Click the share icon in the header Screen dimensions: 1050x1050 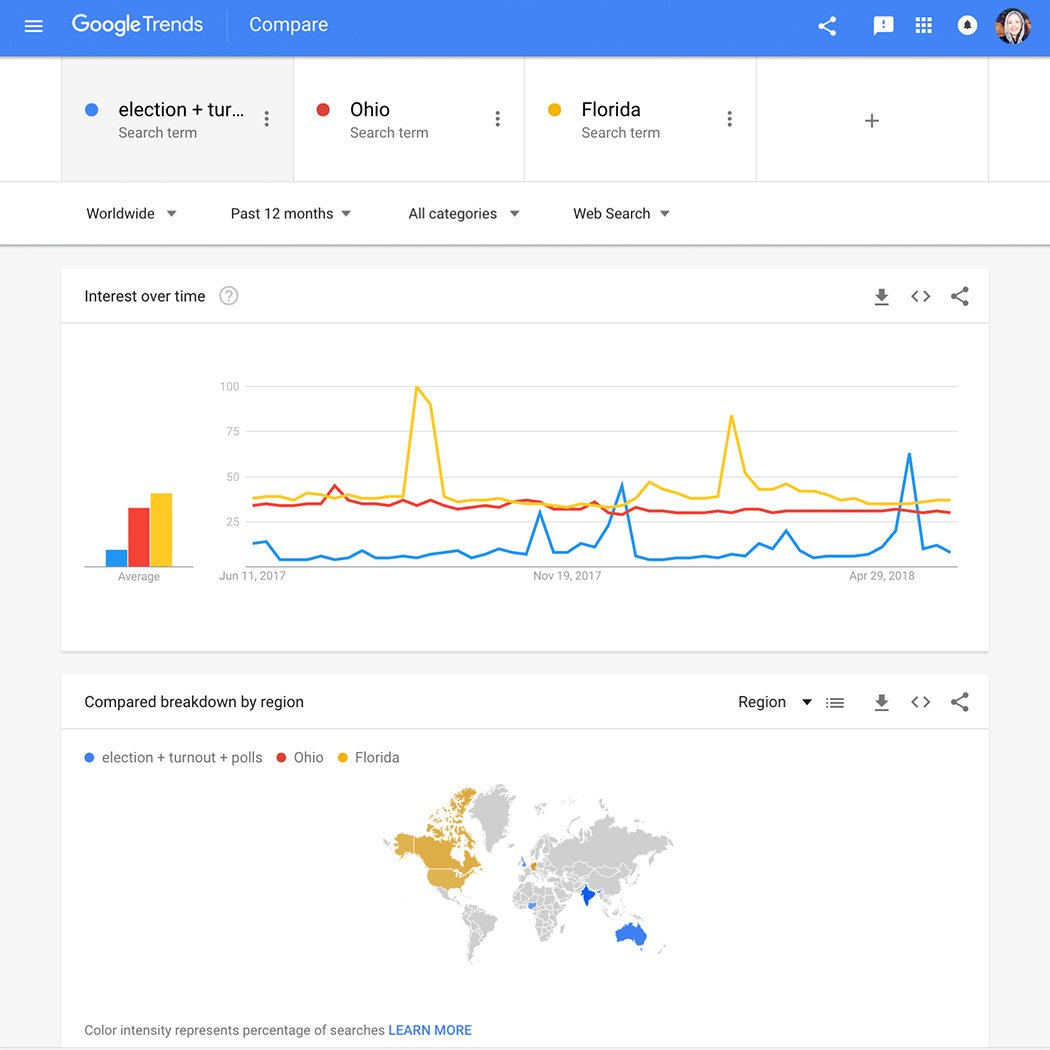[x=827, y=26]
